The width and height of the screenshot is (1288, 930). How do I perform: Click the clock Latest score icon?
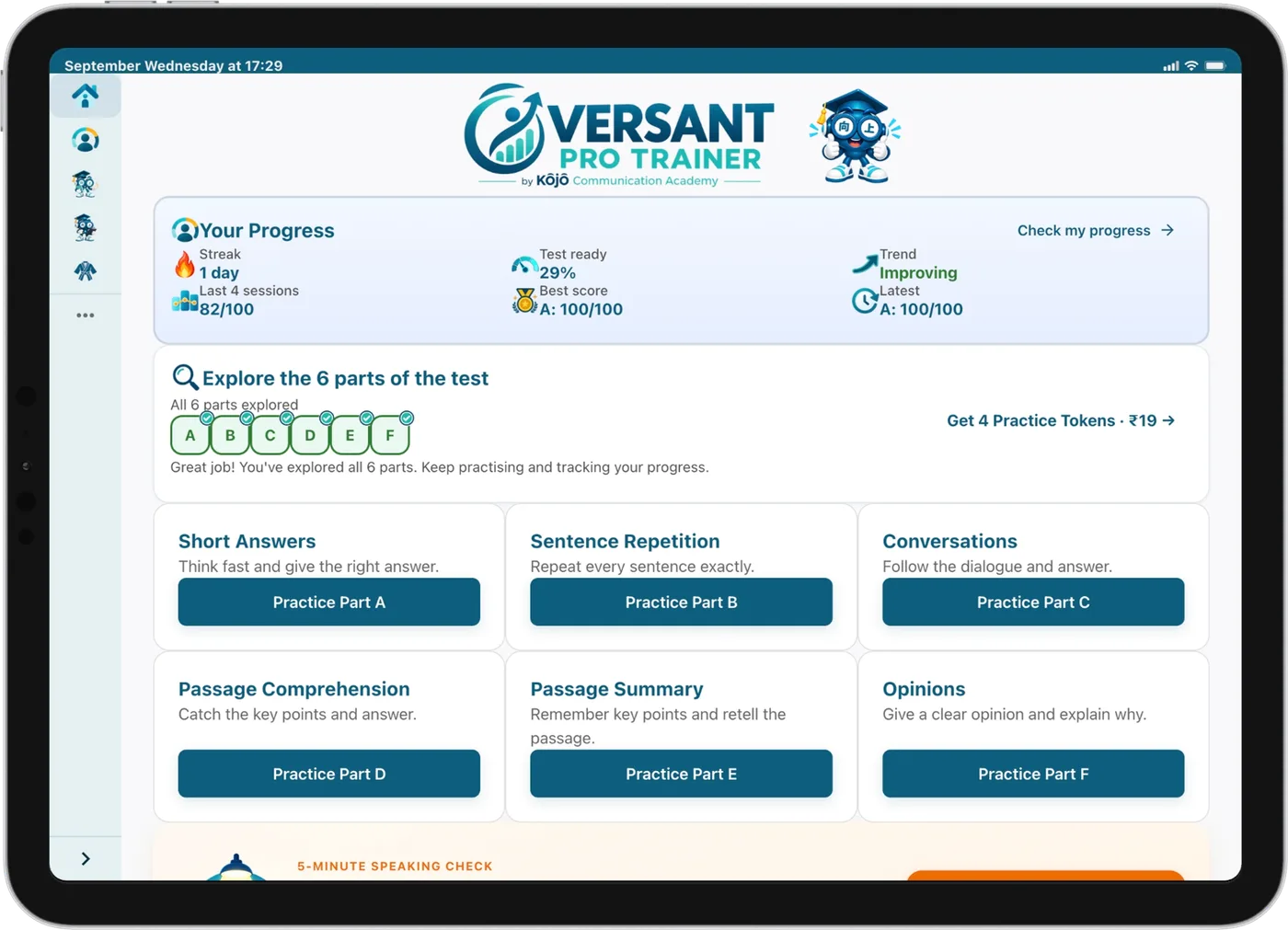tap(865, 301)
